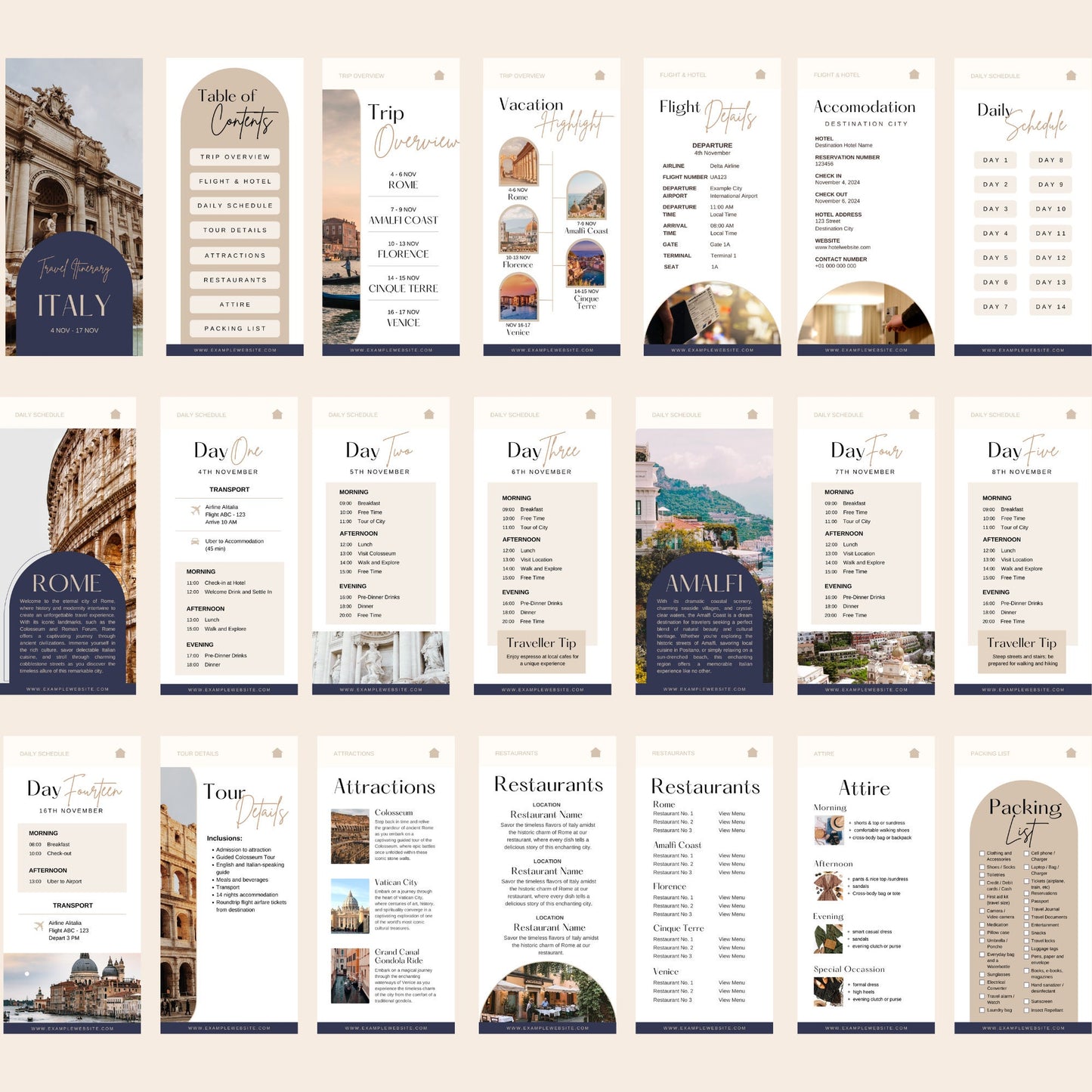
Task: Click the home icon on the Day One page
Action: (x=276, y=414)
